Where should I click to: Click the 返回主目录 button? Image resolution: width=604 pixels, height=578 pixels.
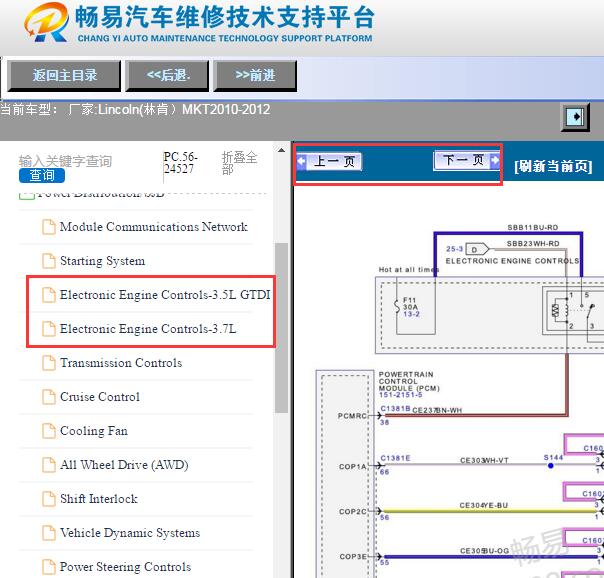[64, 75]
